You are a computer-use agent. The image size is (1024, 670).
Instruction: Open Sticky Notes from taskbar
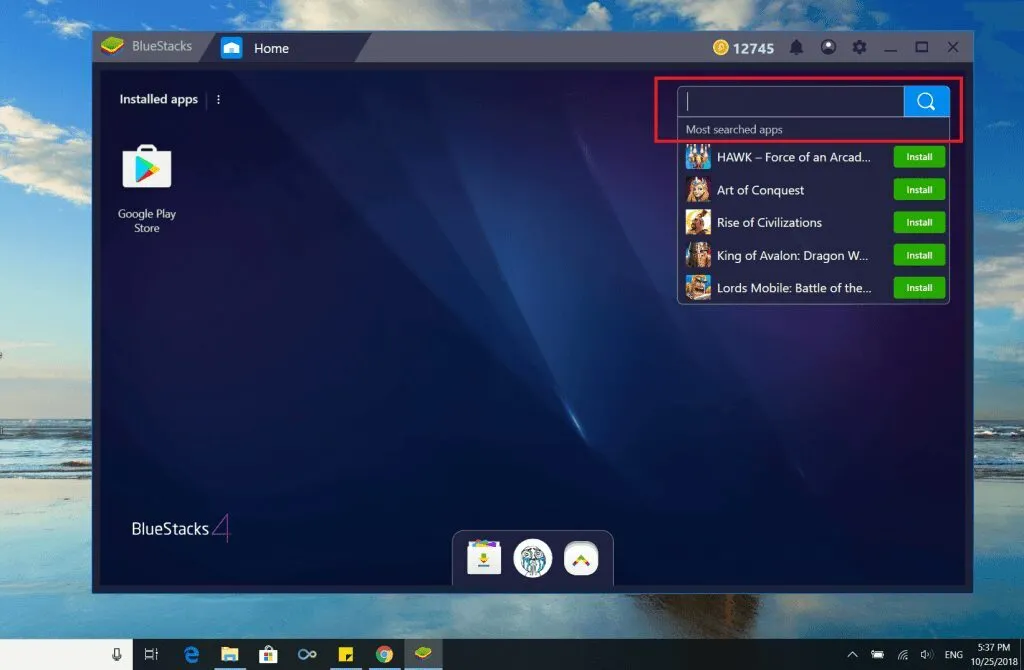[345, 654]
